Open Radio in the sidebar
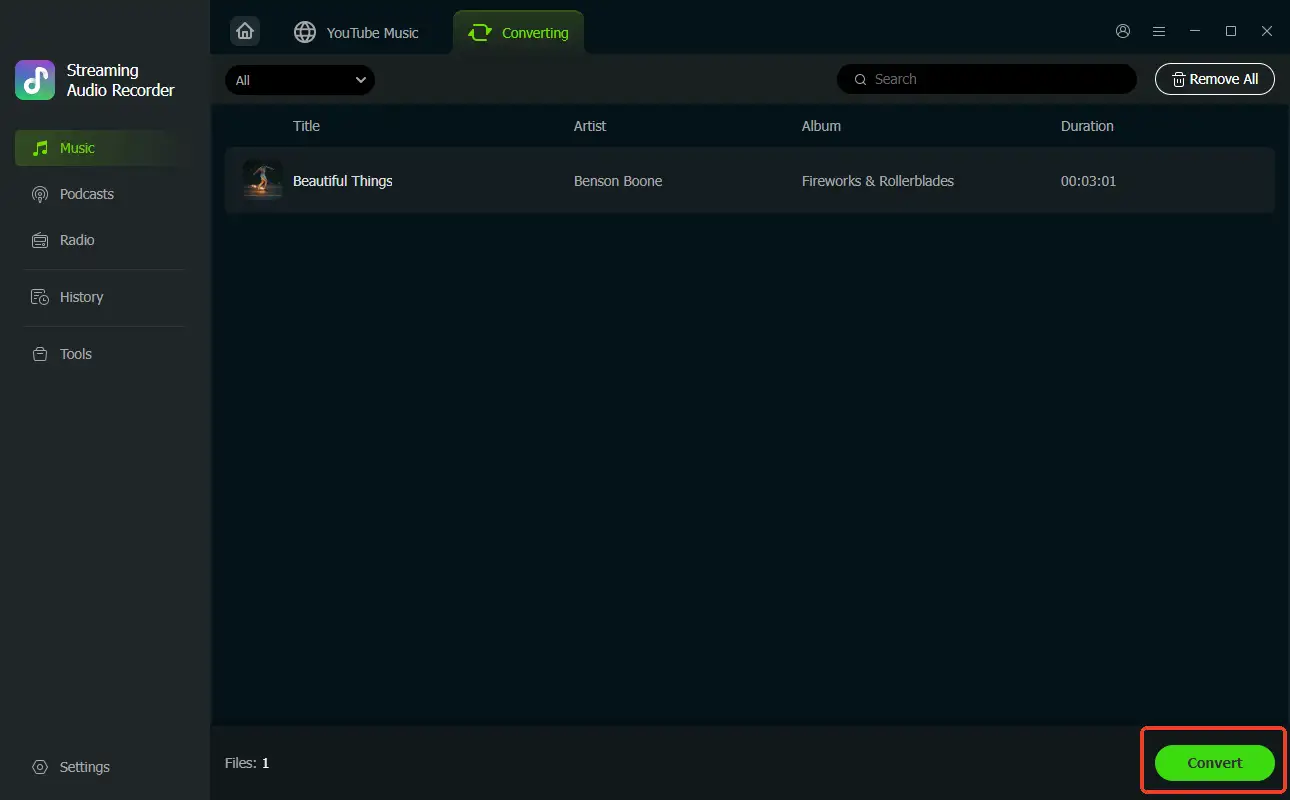This screenshot has width=1290, height=800. point(100,240)
